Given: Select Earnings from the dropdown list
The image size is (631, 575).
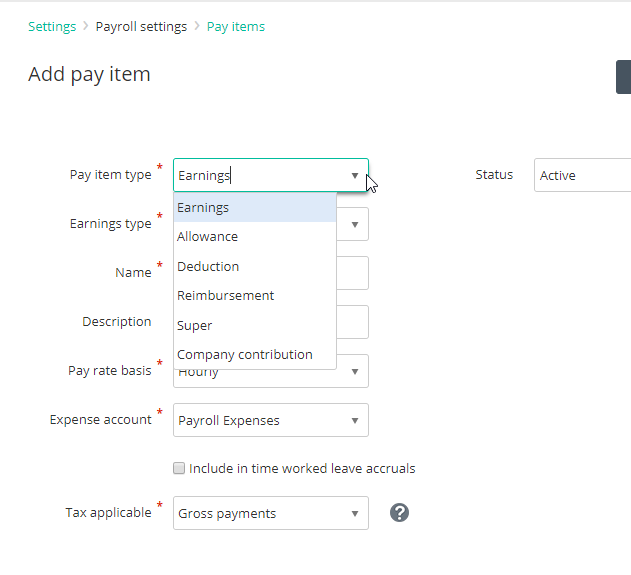Looking at the screenshot, I should [255, 208].
